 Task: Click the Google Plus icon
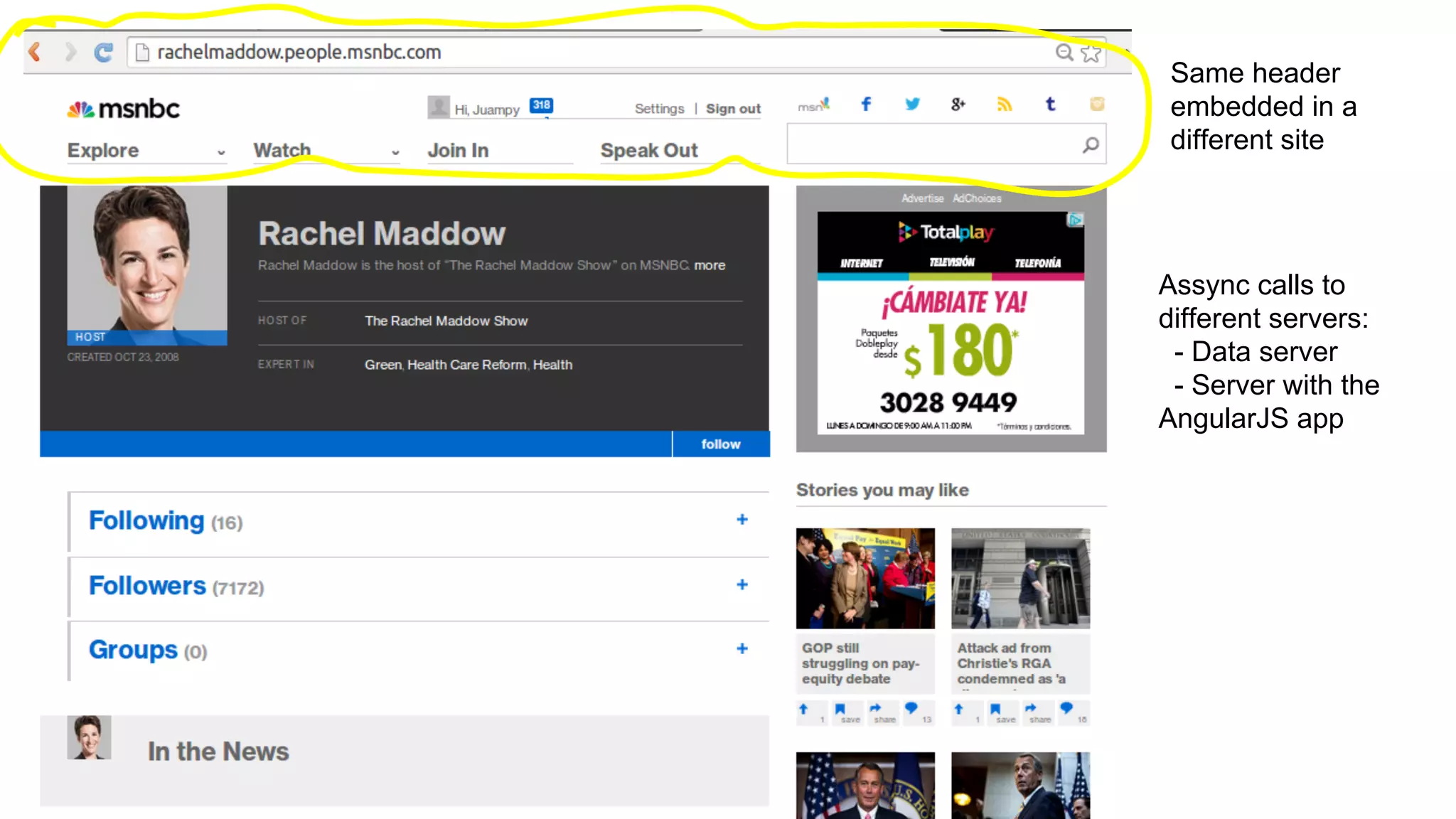coord(958,105)
